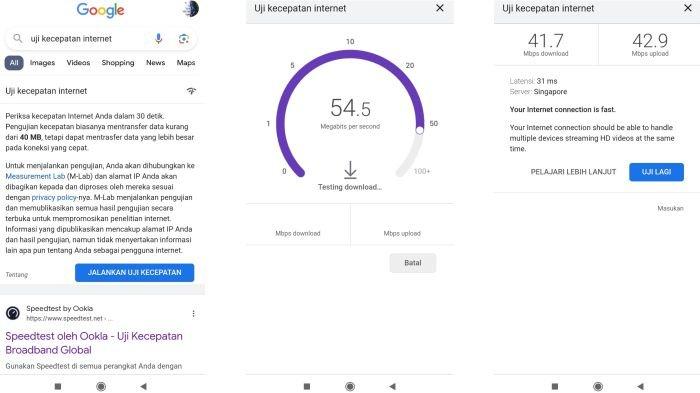700x393 pixels.
Task: Open the Google account profile avatar
Action: click(191, 8)
